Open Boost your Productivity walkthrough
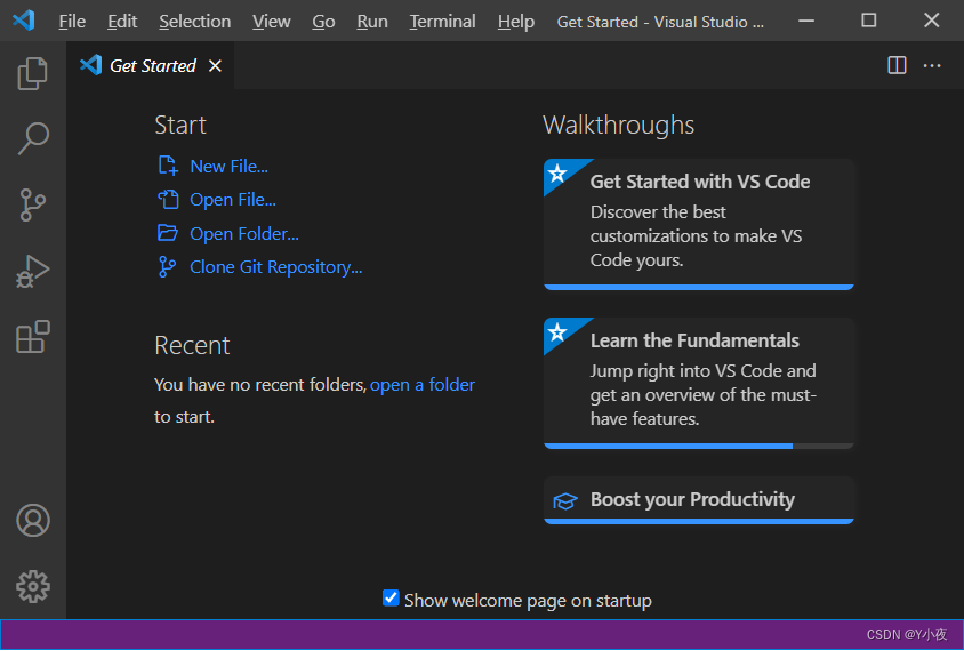Viewport: 964px width, 651px height. coord(699,500)
